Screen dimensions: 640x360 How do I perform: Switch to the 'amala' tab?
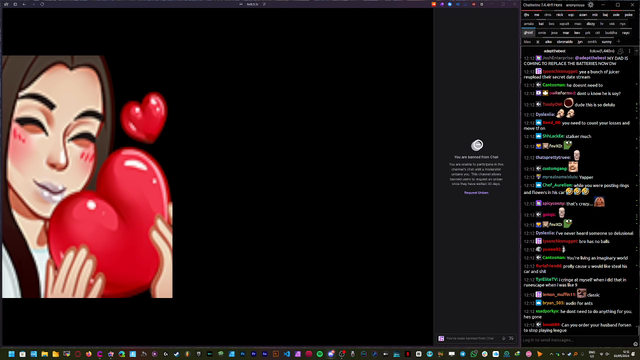pos(529,24)
